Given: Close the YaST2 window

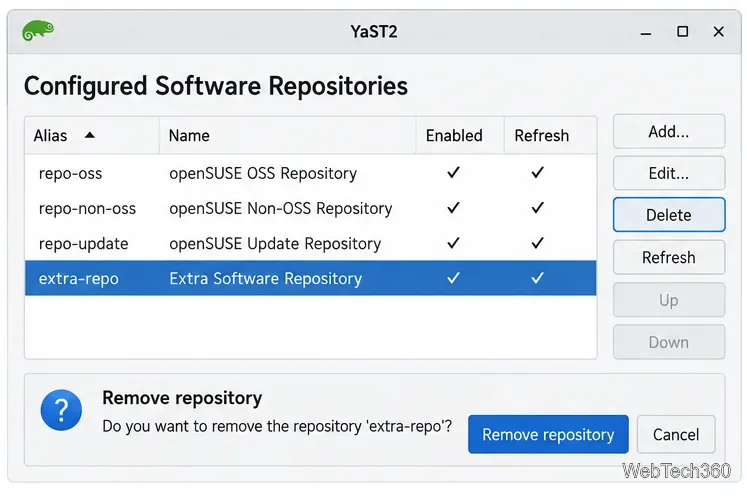Looking at the screenshot, I should [x=718, y=31].
